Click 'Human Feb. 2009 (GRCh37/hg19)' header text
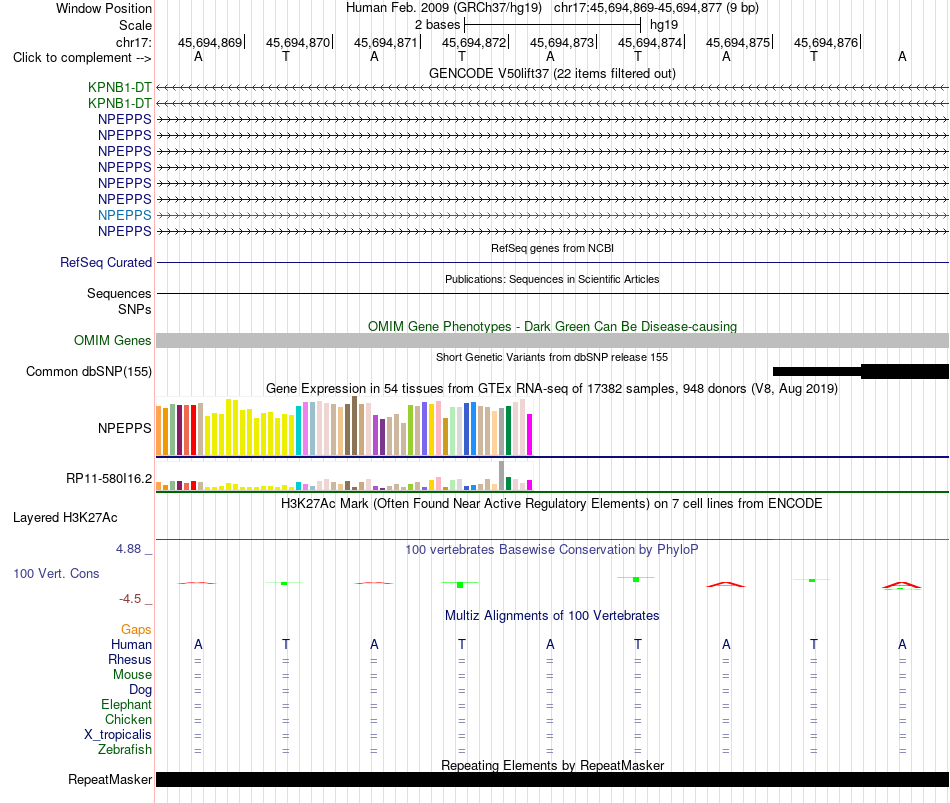 pyautogui.click(x=443, y=8)
